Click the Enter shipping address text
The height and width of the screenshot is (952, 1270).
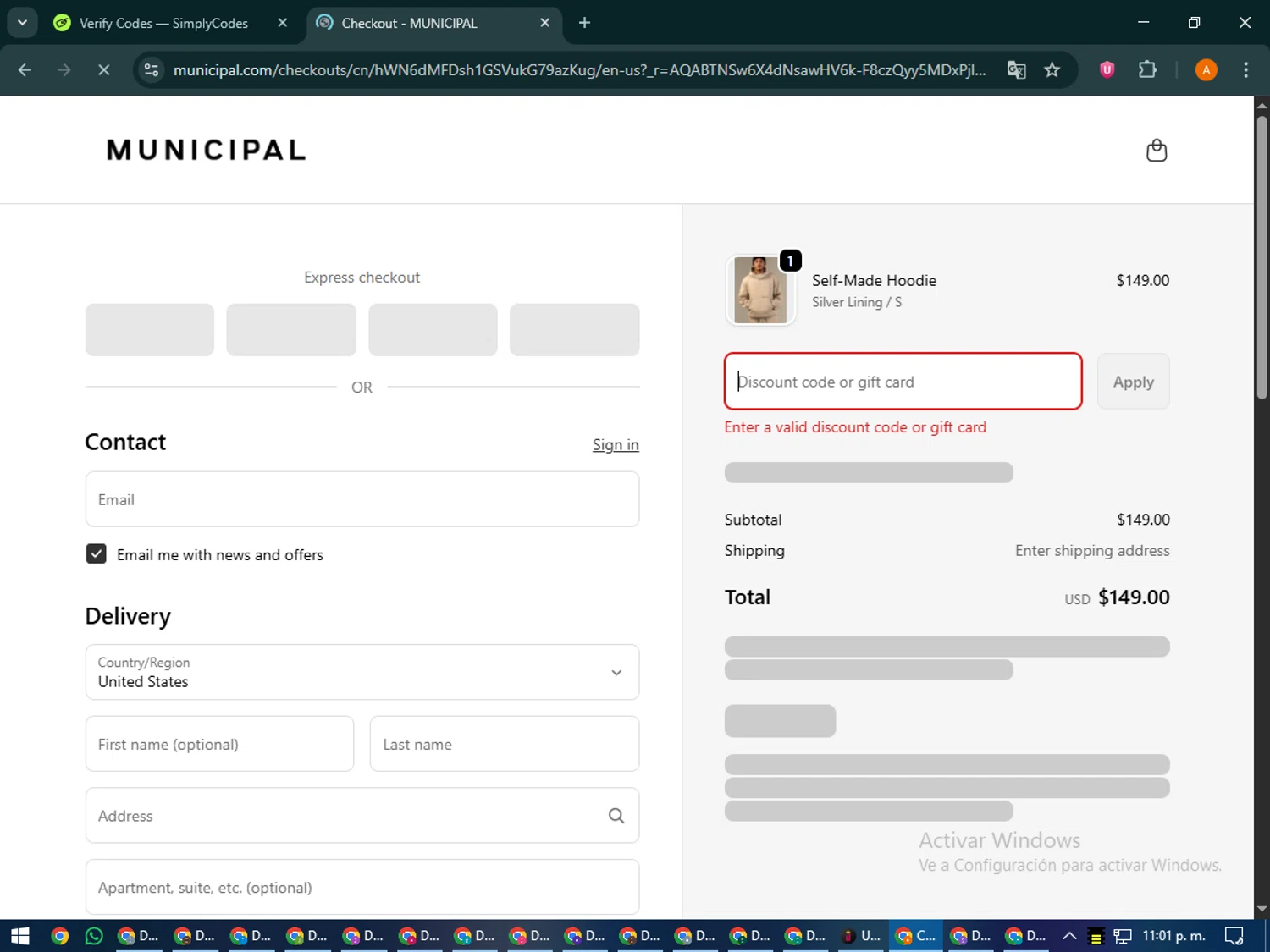click(1092, 551)
